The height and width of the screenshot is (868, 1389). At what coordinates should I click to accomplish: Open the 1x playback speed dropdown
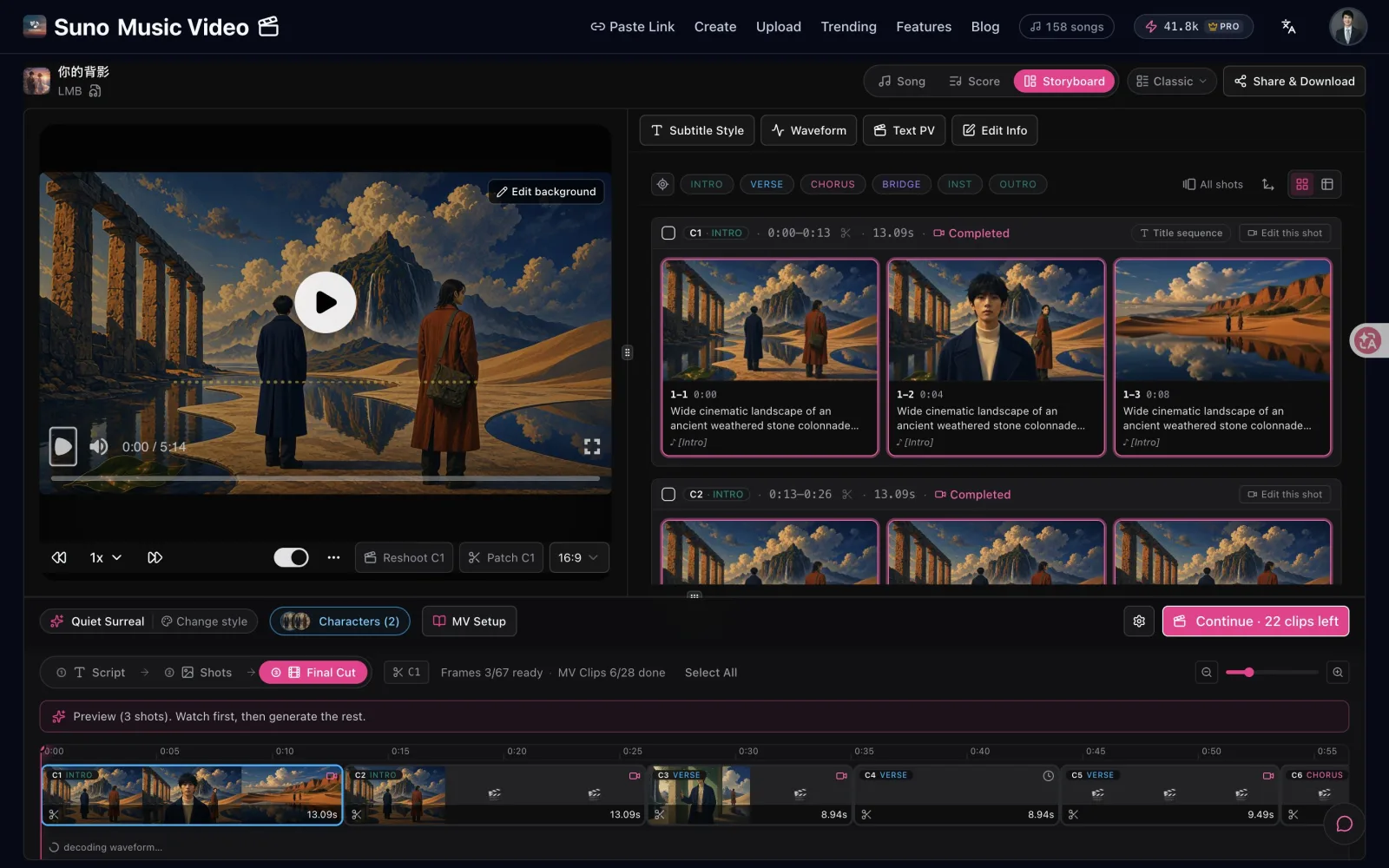click(x=105, y=557)
